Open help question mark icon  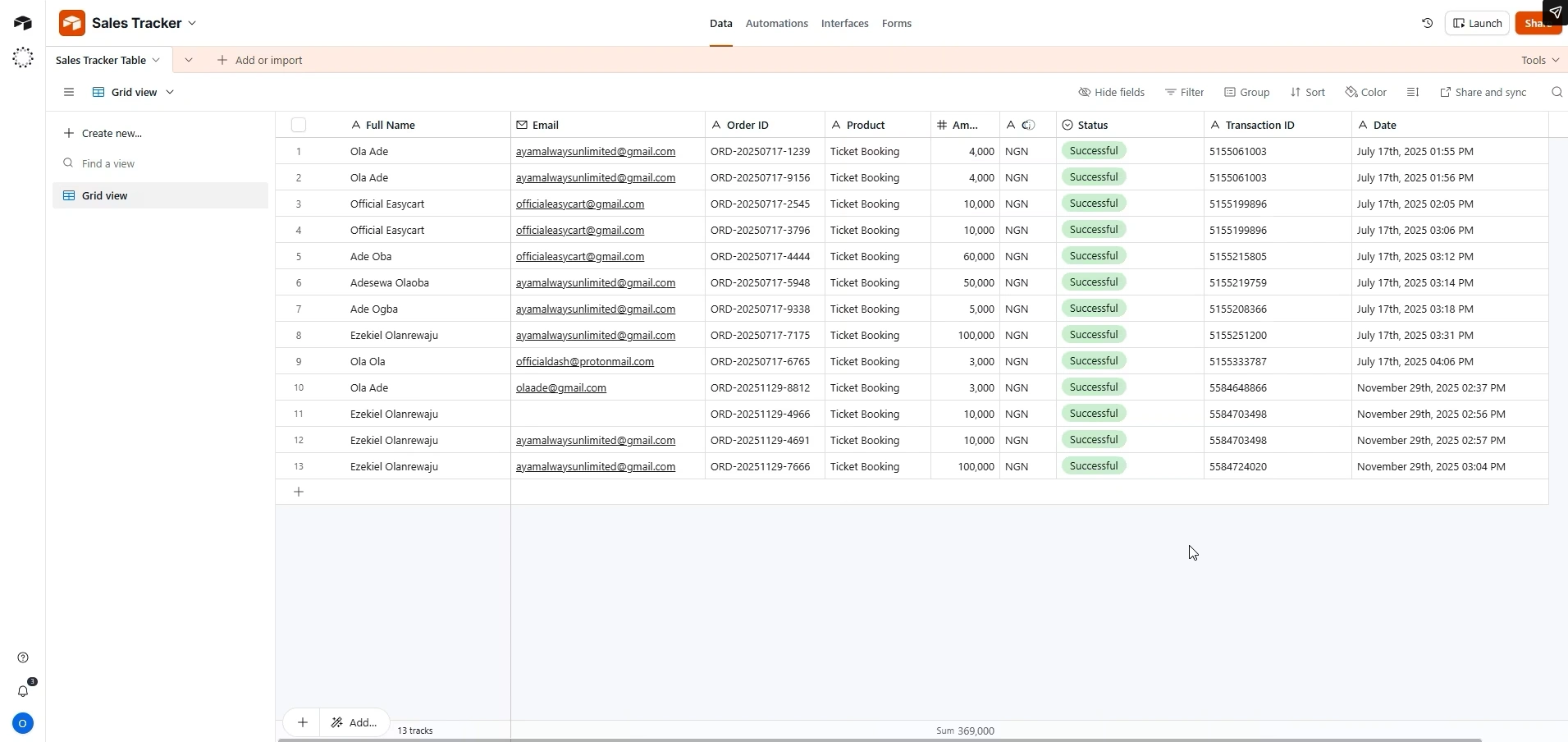(x=23, y=657)
